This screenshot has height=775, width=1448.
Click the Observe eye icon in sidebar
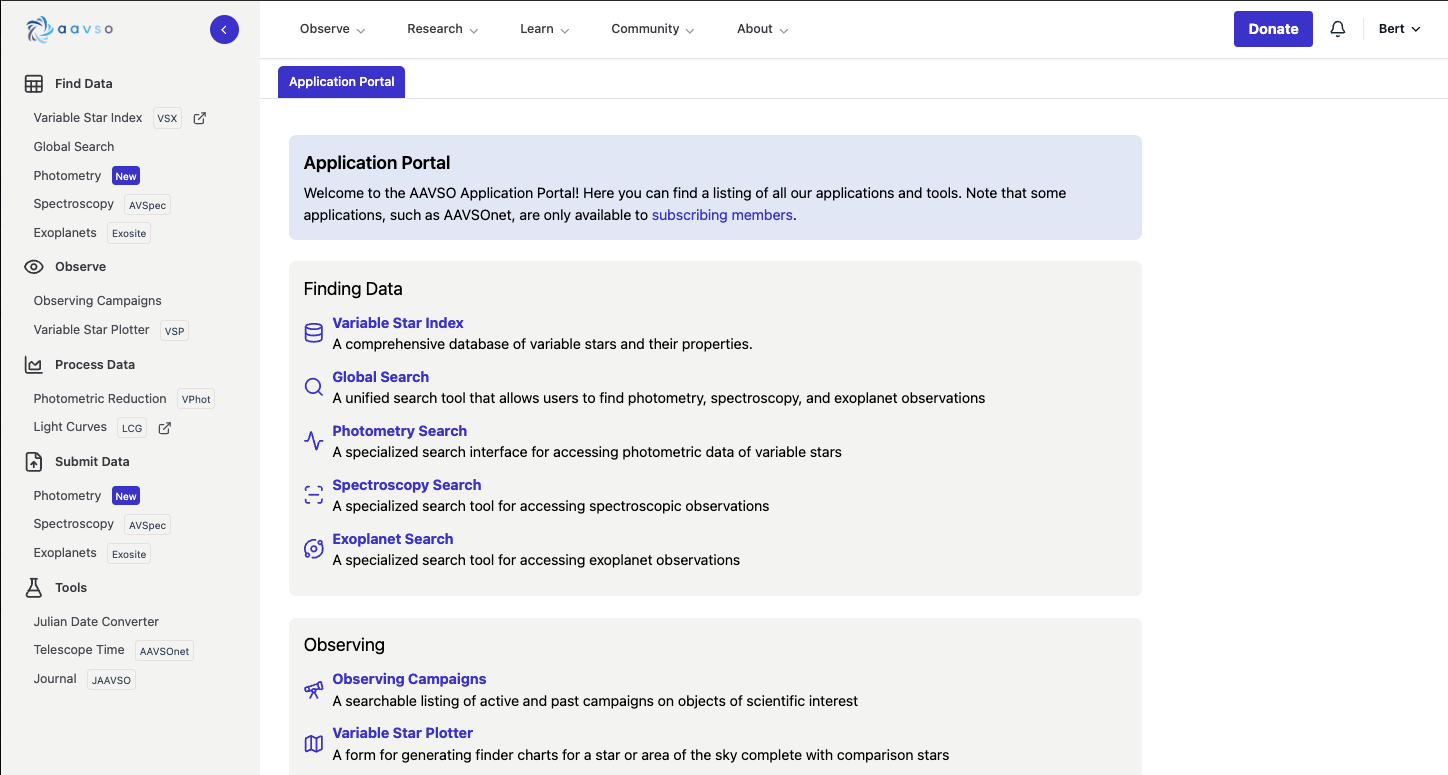[34, 267]
